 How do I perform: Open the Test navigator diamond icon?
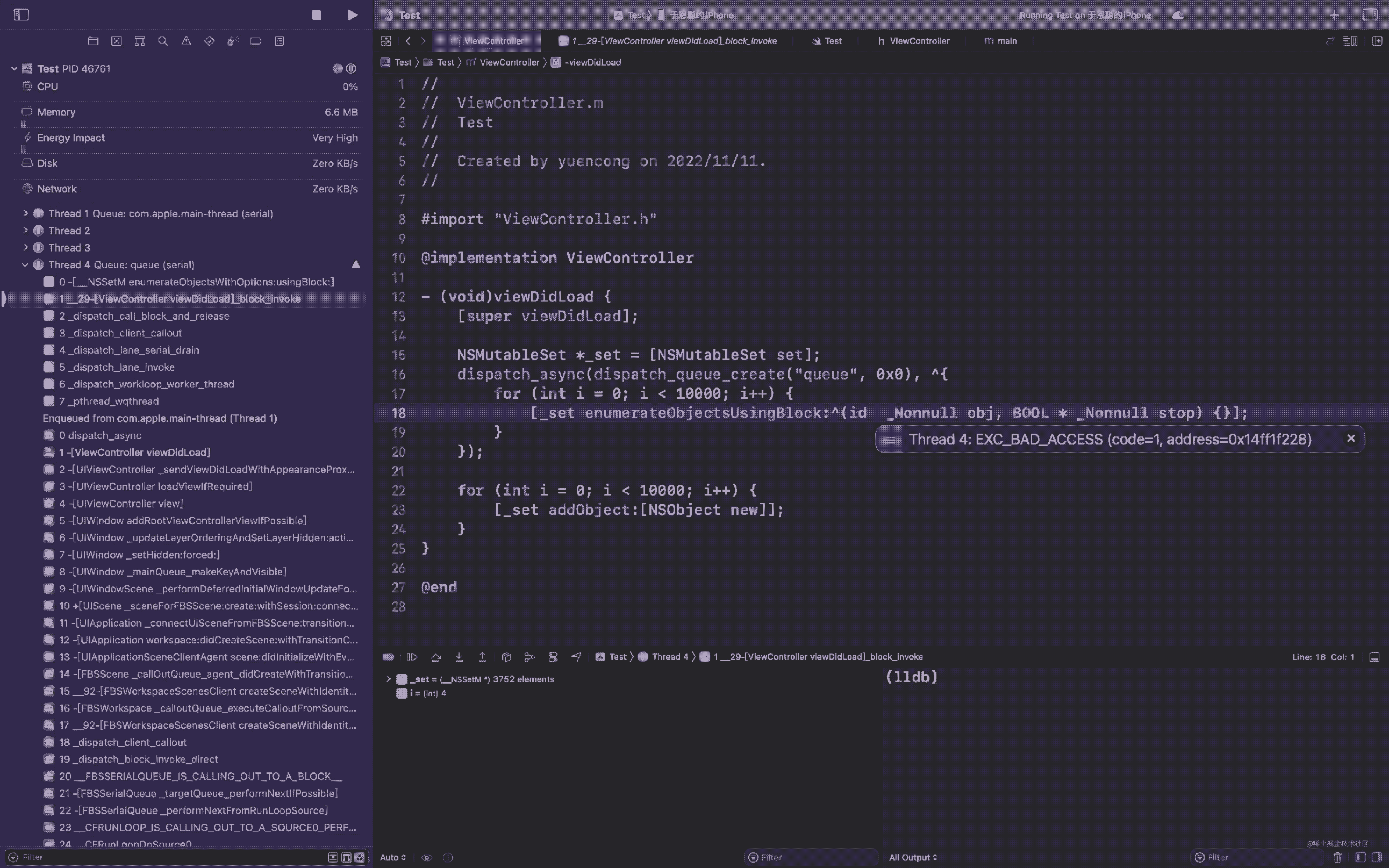click(x=210, y=41)
